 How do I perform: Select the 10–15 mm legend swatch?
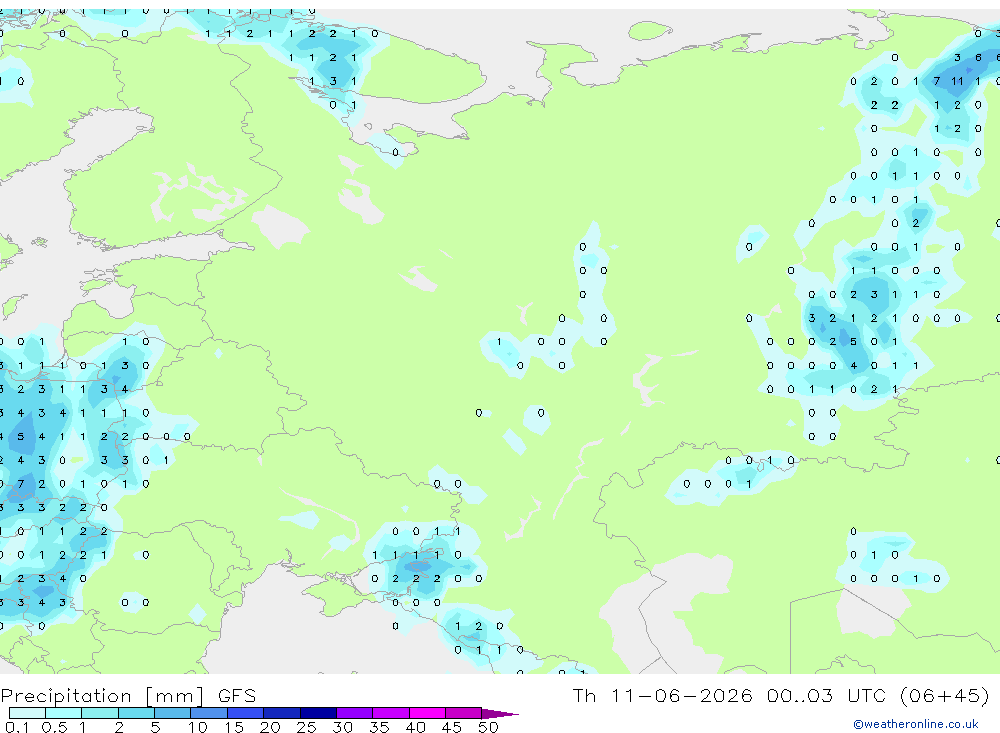coord(209,713)
